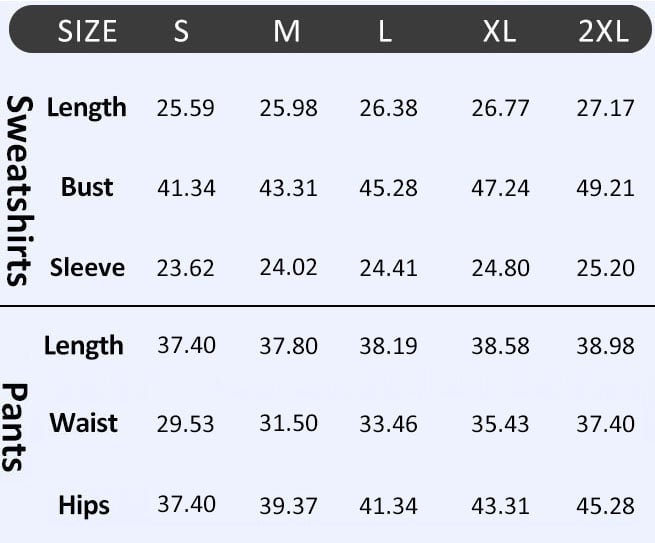
Task: Select the S size column header
Action: click(x=181, y=31)
